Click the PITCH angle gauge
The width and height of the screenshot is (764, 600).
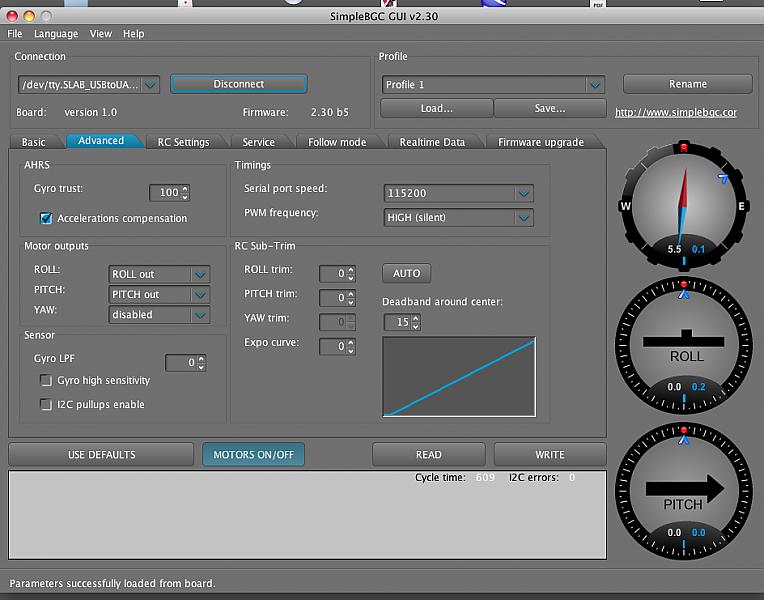pos(684,491)
